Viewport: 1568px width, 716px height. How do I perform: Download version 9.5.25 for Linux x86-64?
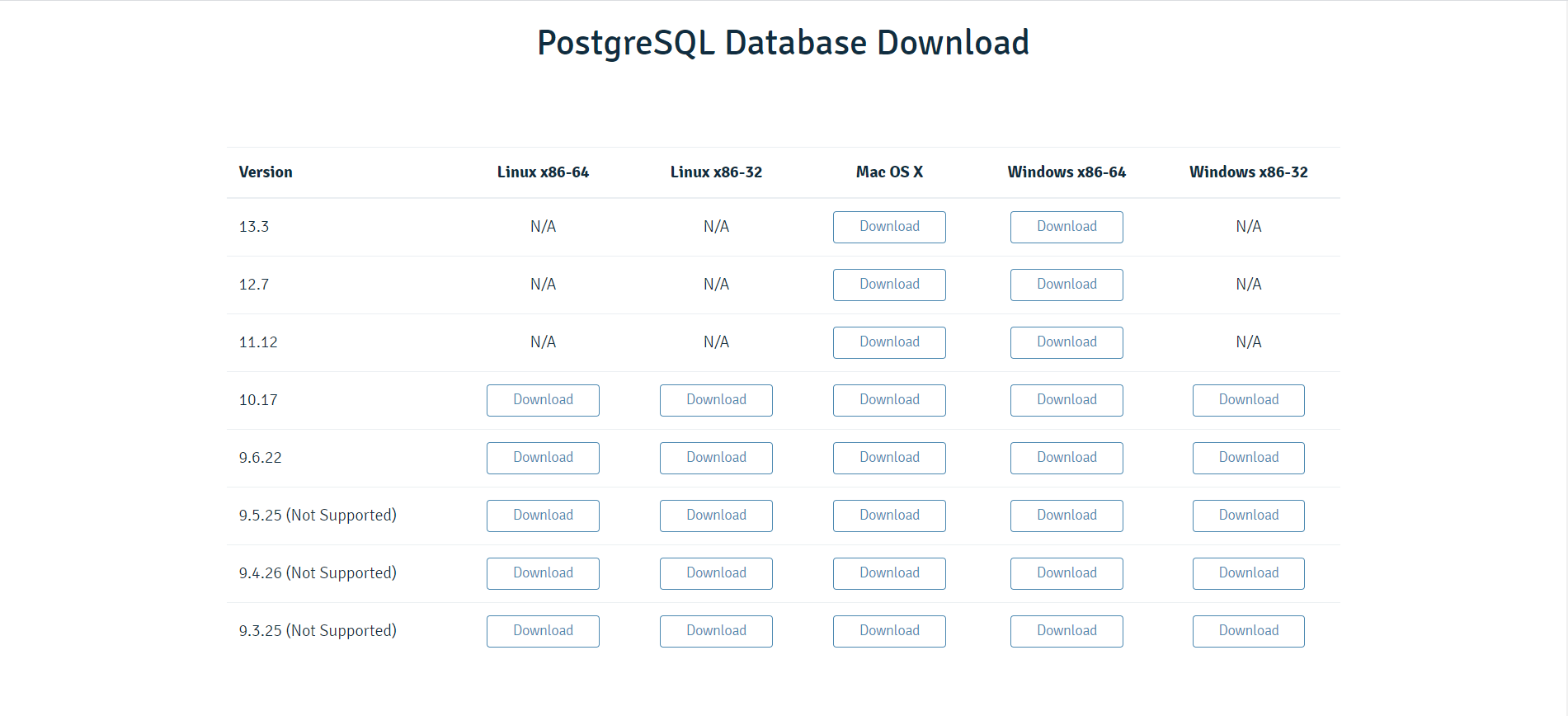[543, 516]
